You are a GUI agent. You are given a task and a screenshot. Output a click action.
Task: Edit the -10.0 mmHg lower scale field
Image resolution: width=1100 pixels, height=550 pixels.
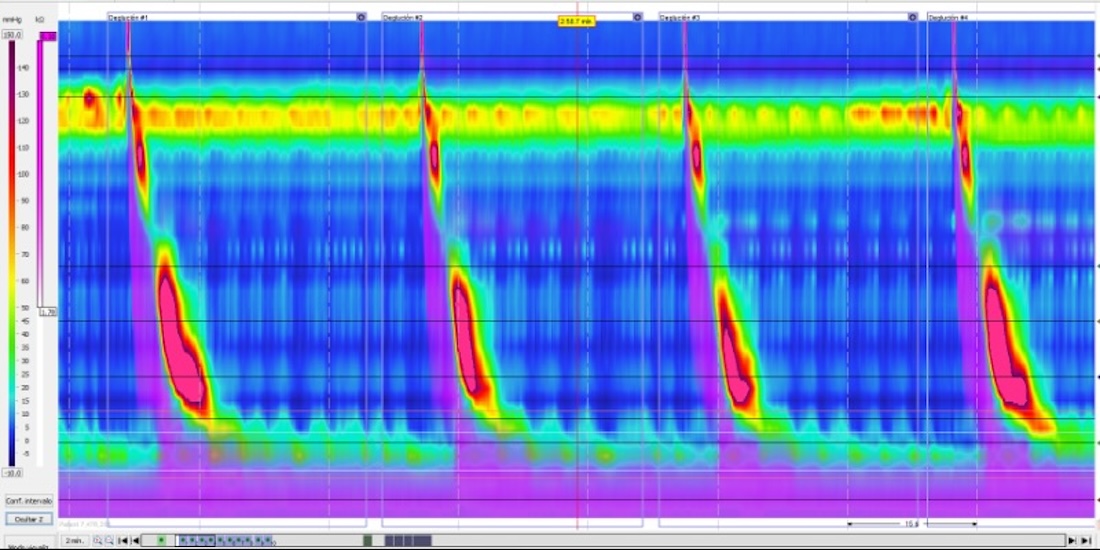[13, 473]
